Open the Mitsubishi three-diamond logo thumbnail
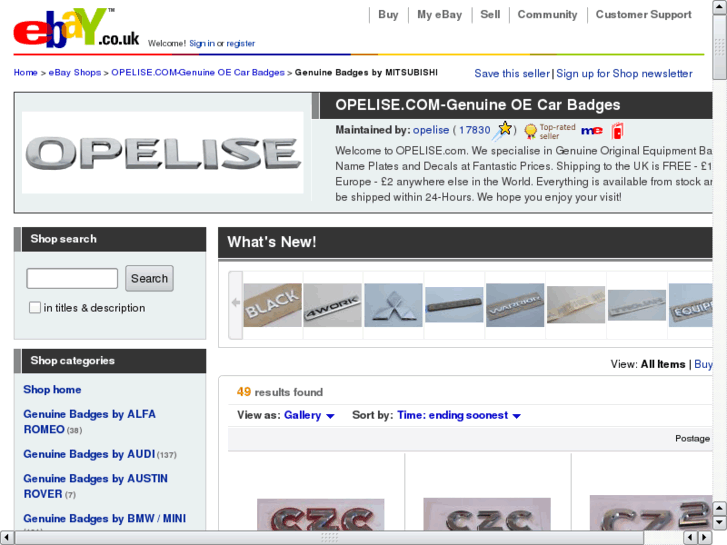This screenshot has height=545, width=727. (393, 305)
